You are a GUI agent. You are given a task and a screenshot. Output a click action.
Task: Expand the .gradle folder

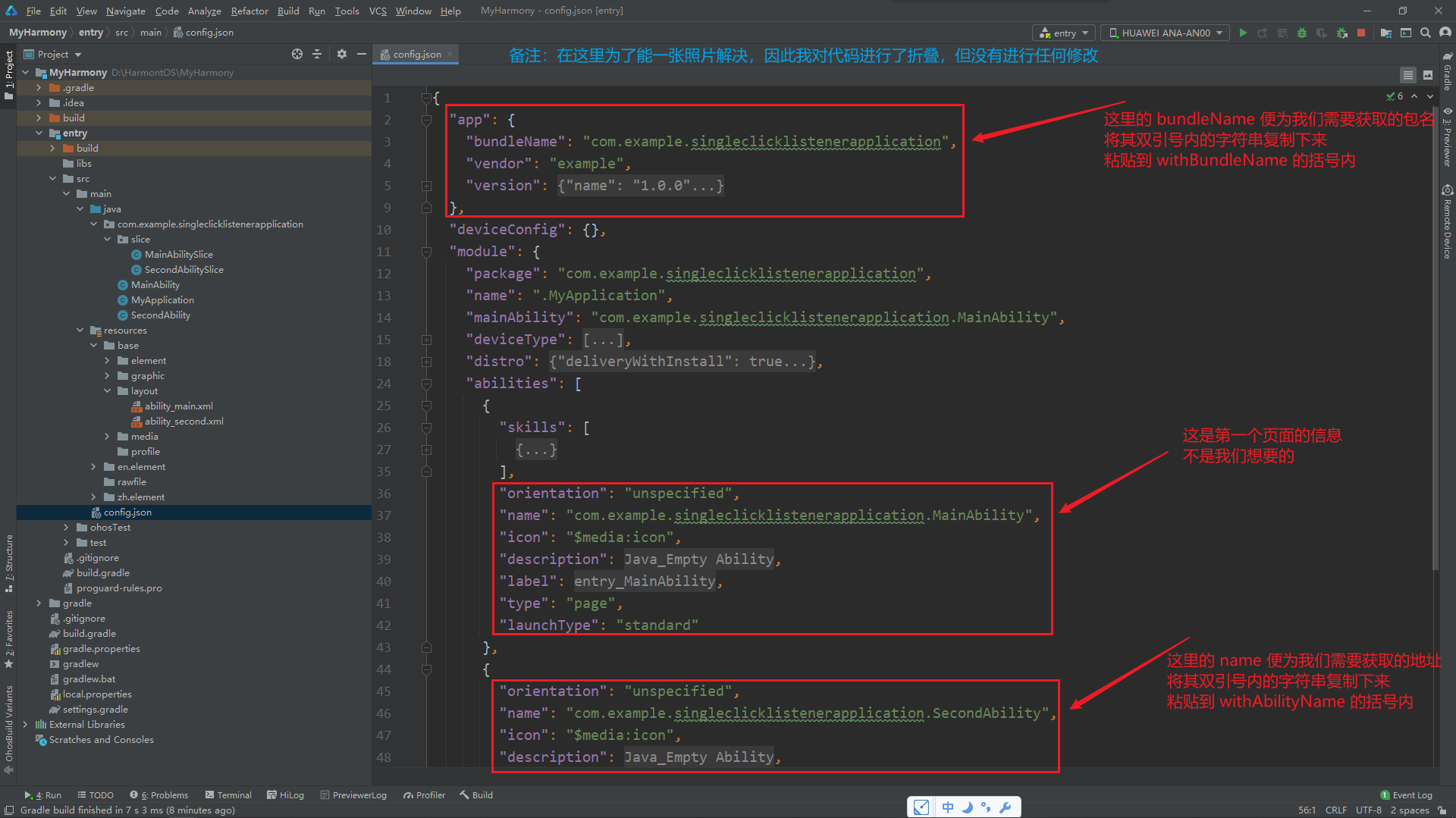[x=39, y=88]
